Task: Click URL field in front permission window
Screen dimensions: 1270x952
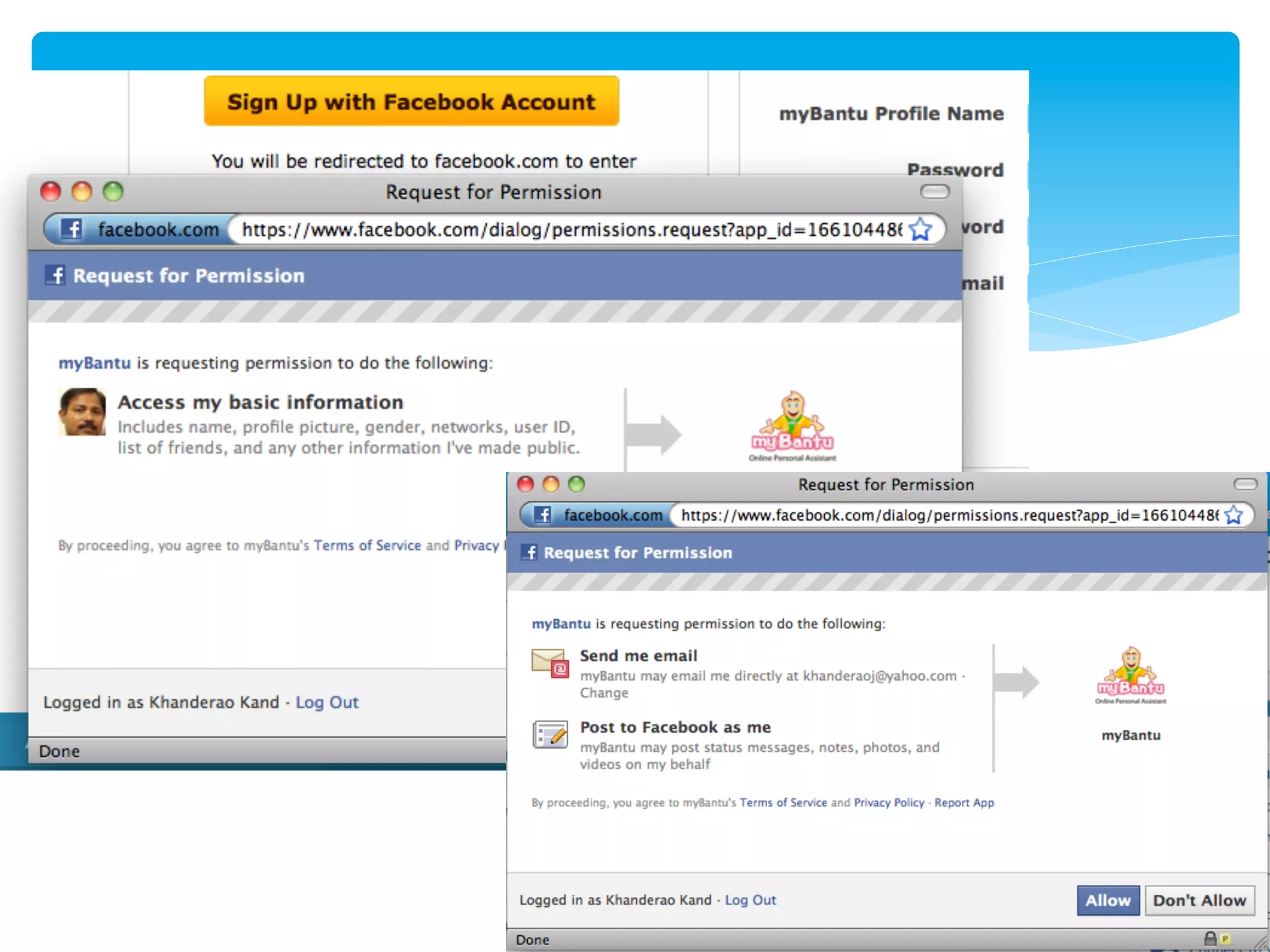Action: [949, 515]
